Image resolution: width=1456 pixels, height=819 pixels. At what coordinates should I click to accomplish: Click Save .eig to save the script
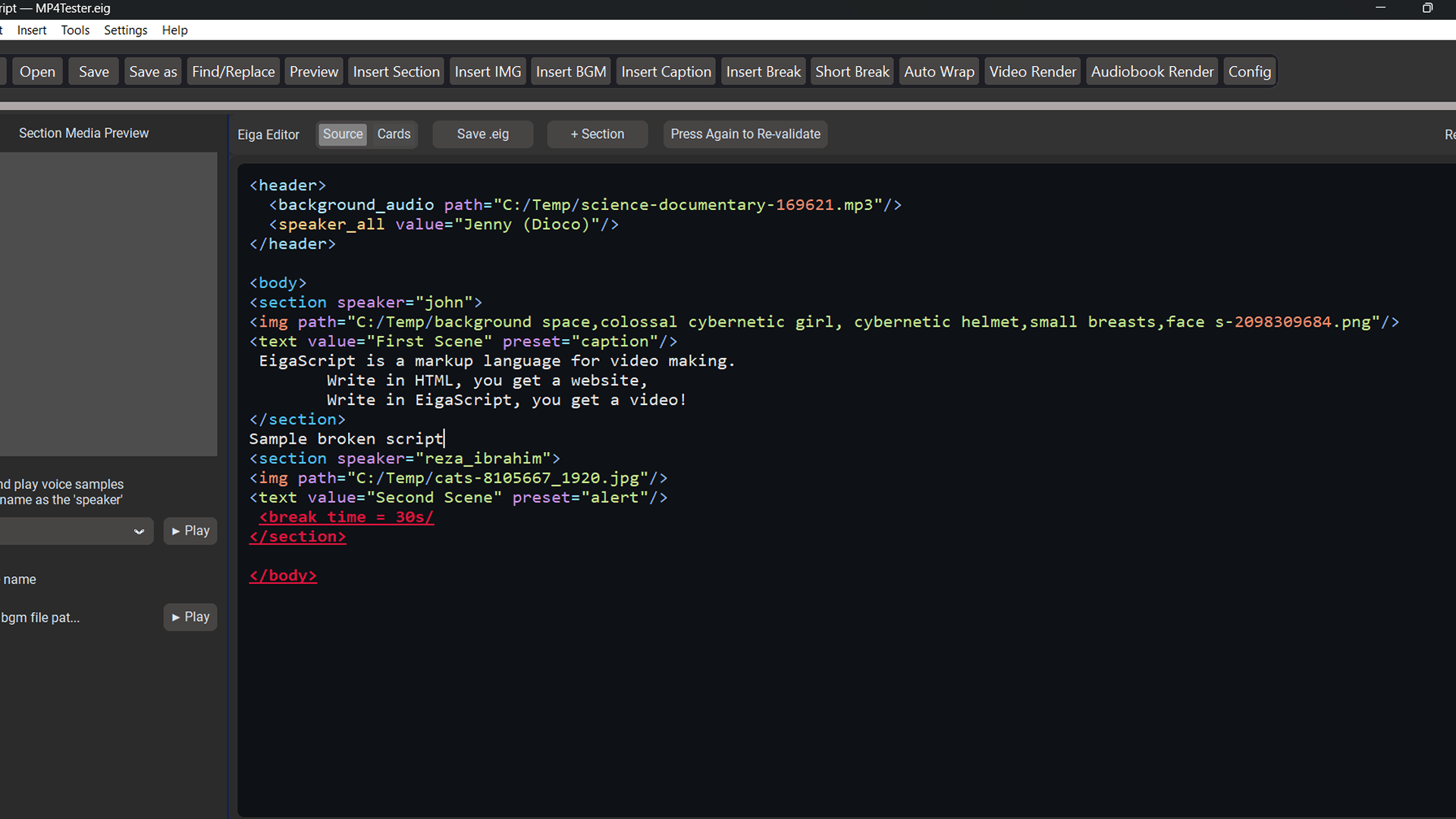pyautogui.click(x=482, y=134)
